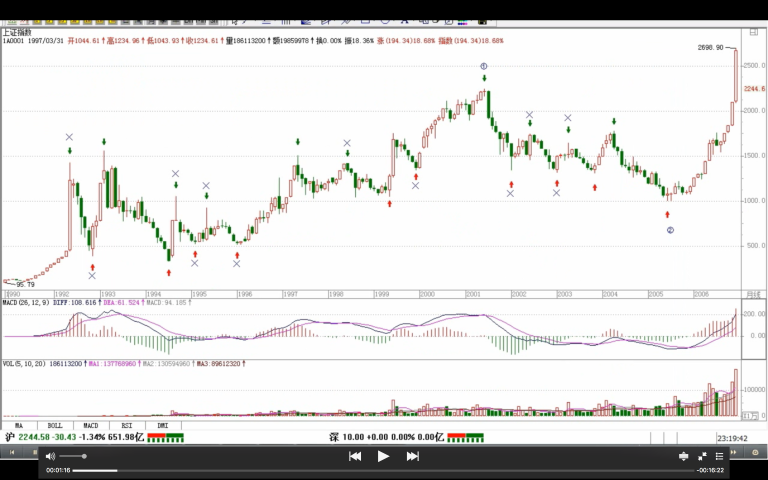Click the circled 2 bottom marker
The width and height of the screenshot is (768, 480).
point(670,230)
